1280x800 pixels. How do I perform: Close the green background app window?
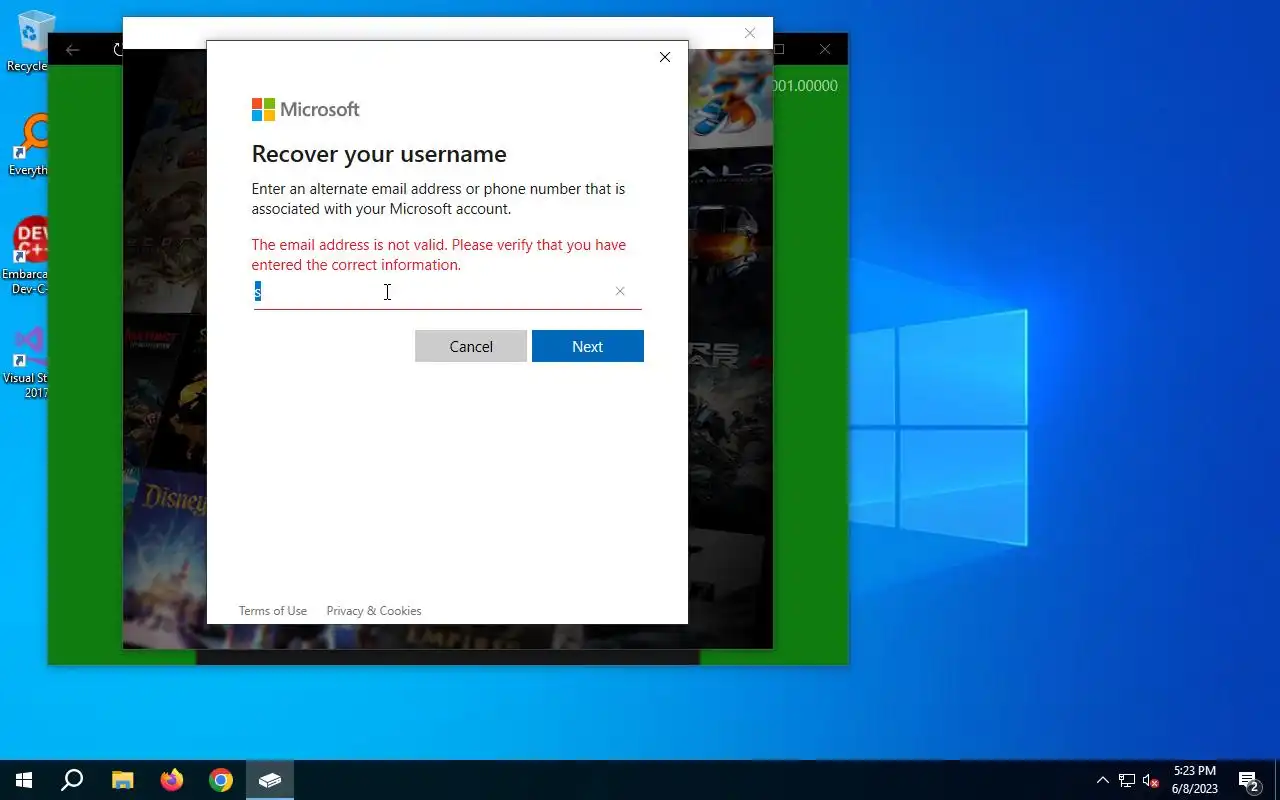(825, 49)
